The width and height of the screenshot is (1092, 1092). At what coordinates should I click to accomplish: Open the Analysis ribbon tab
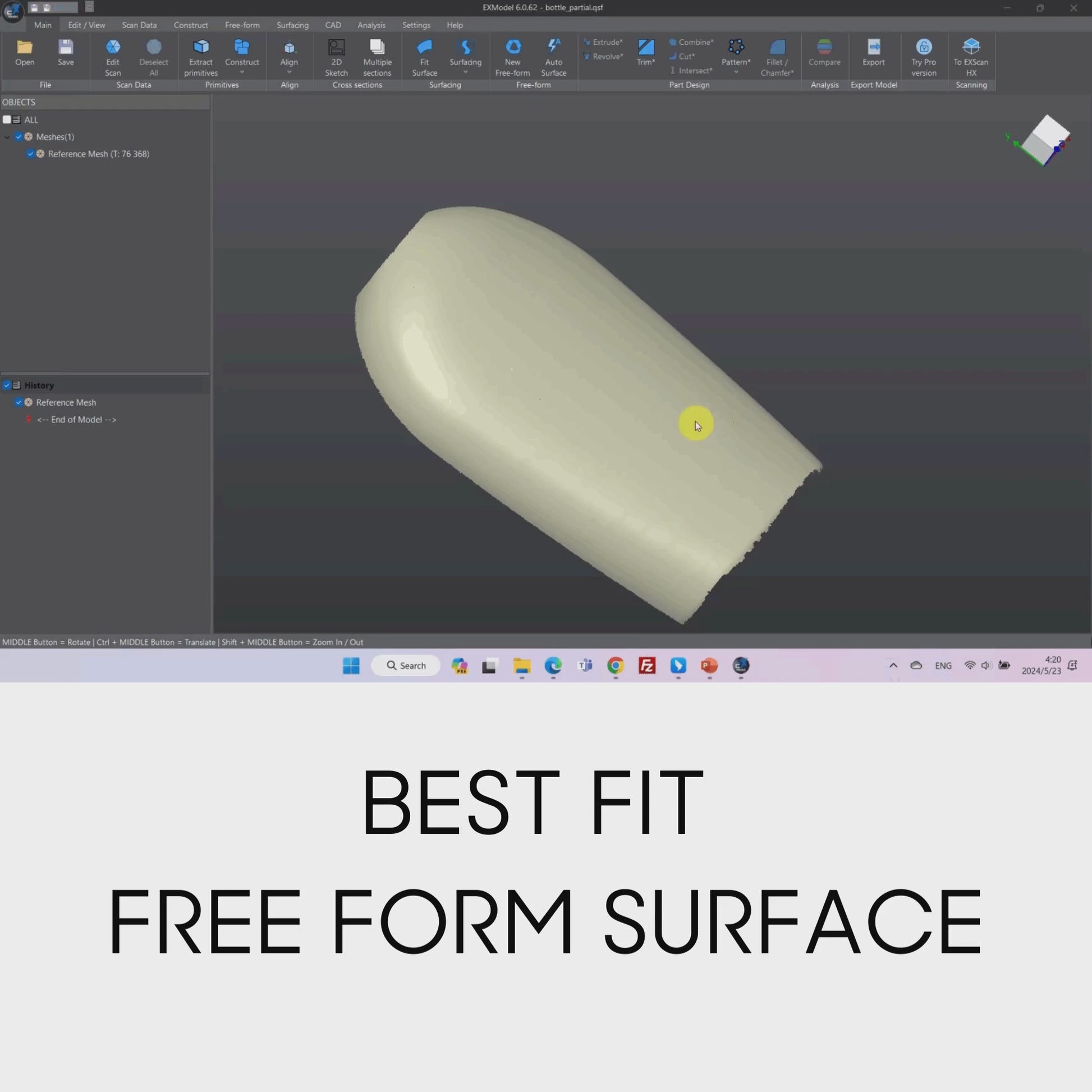[x=371, y=25]
